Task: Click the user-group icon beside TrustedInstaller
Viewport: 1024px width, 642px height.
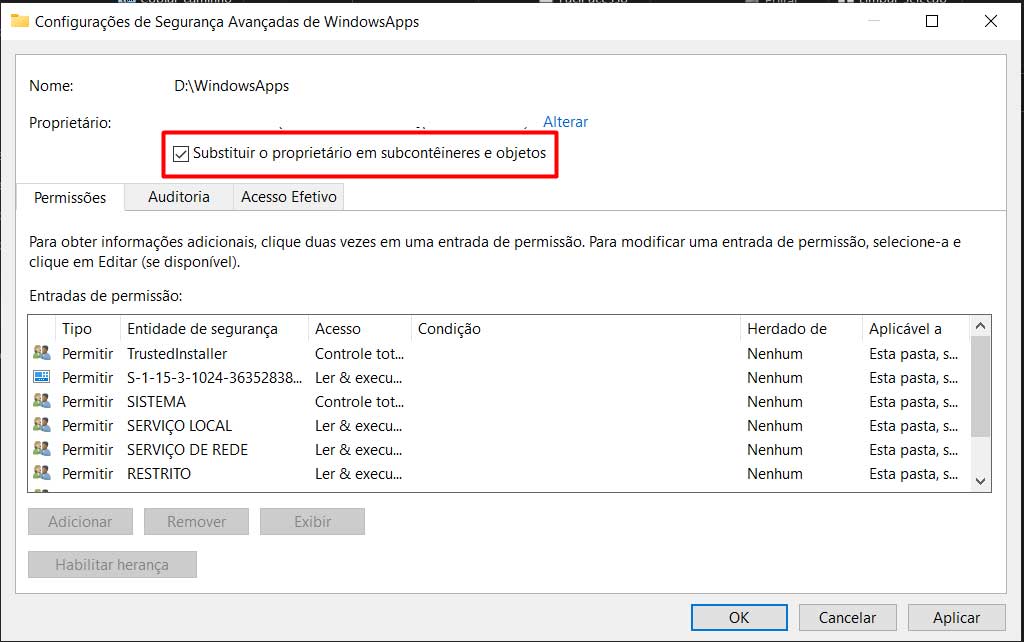Action: [42, 353]
